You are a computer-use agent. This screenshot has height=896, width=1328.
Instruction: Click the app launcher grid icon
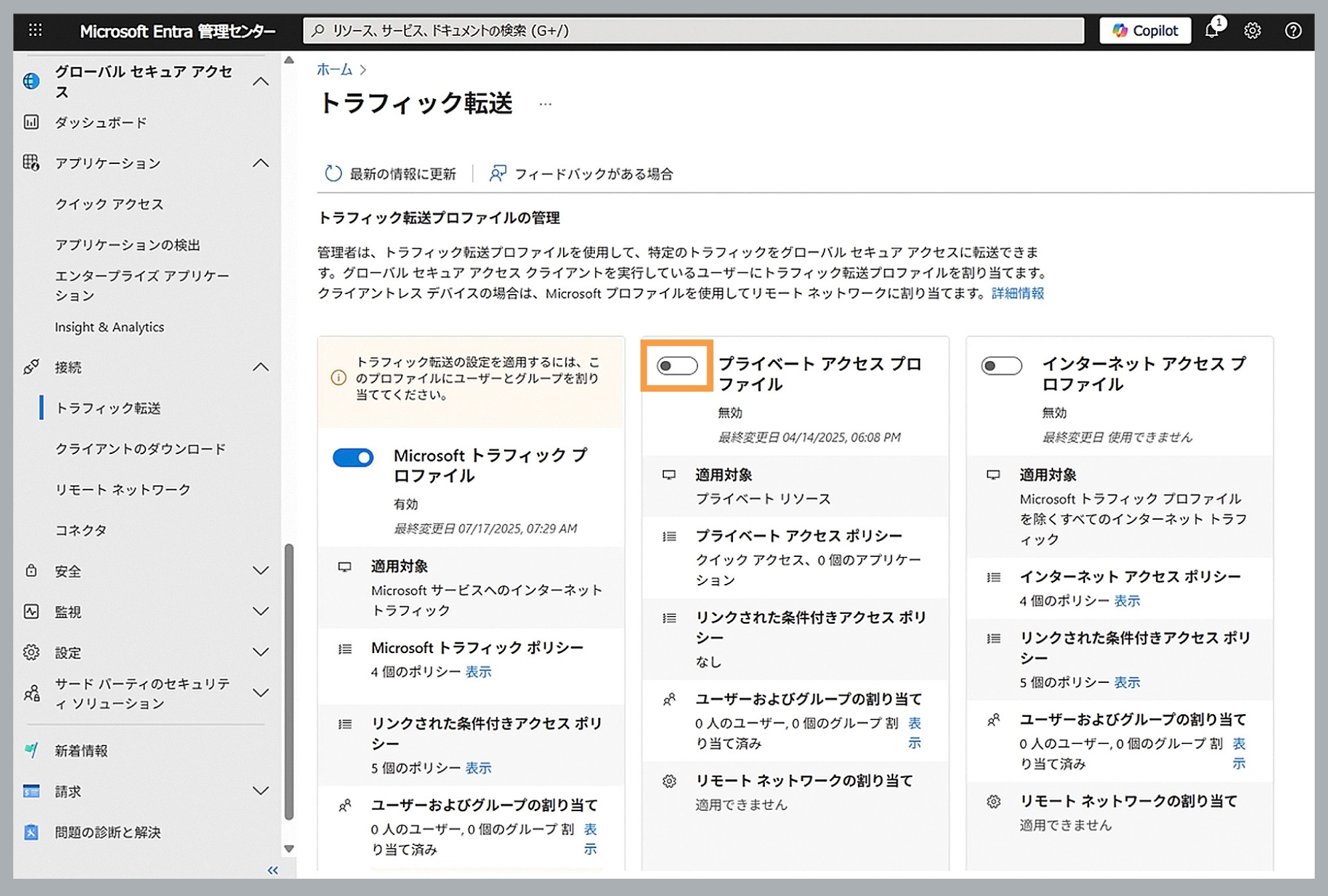click(35, 30)
